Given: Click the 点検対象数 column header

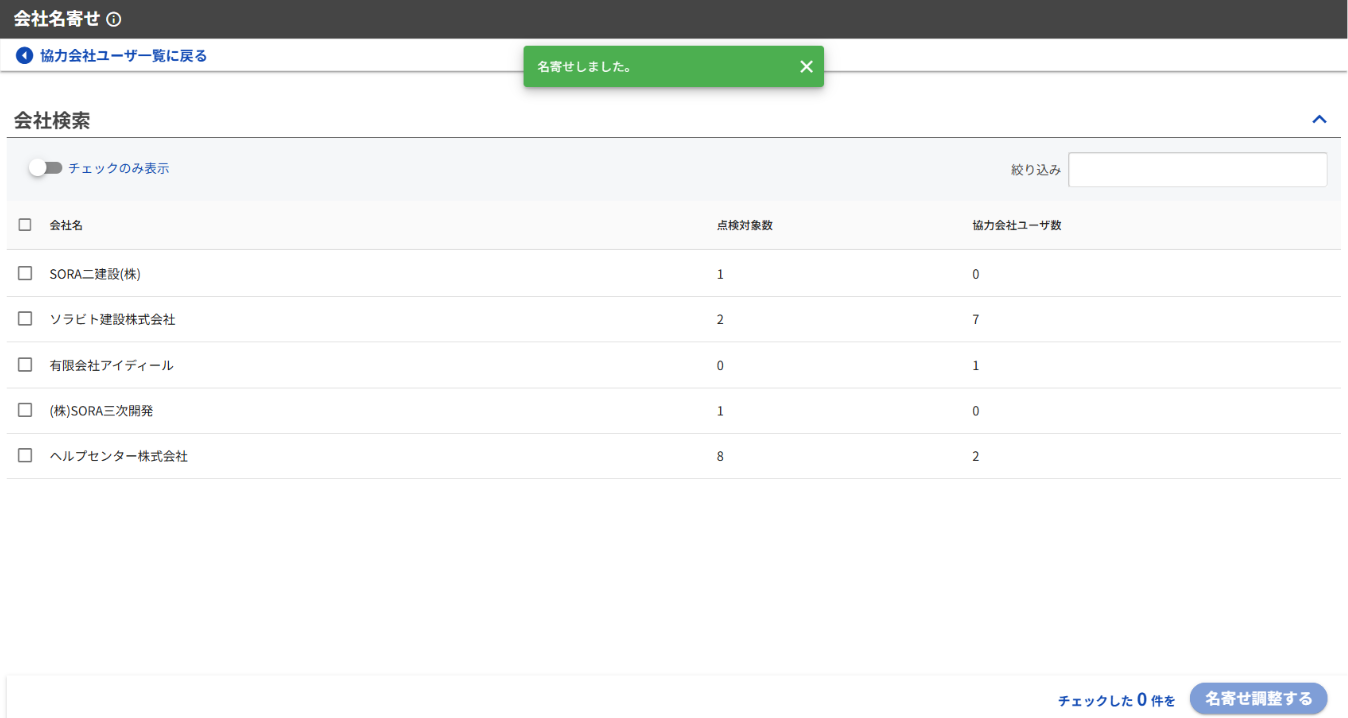Looking at the screenshot, I should pos(744,225).
